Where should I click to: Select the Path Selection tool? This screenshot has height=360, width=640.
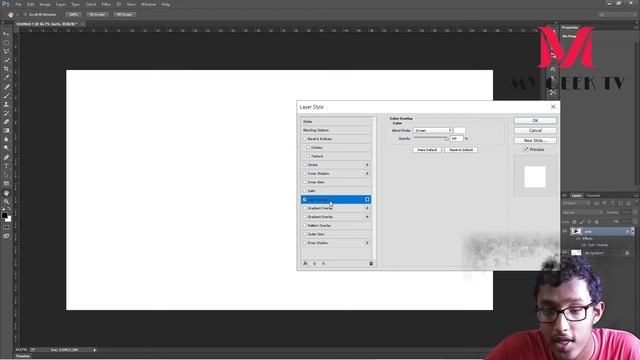pos(6,175)
